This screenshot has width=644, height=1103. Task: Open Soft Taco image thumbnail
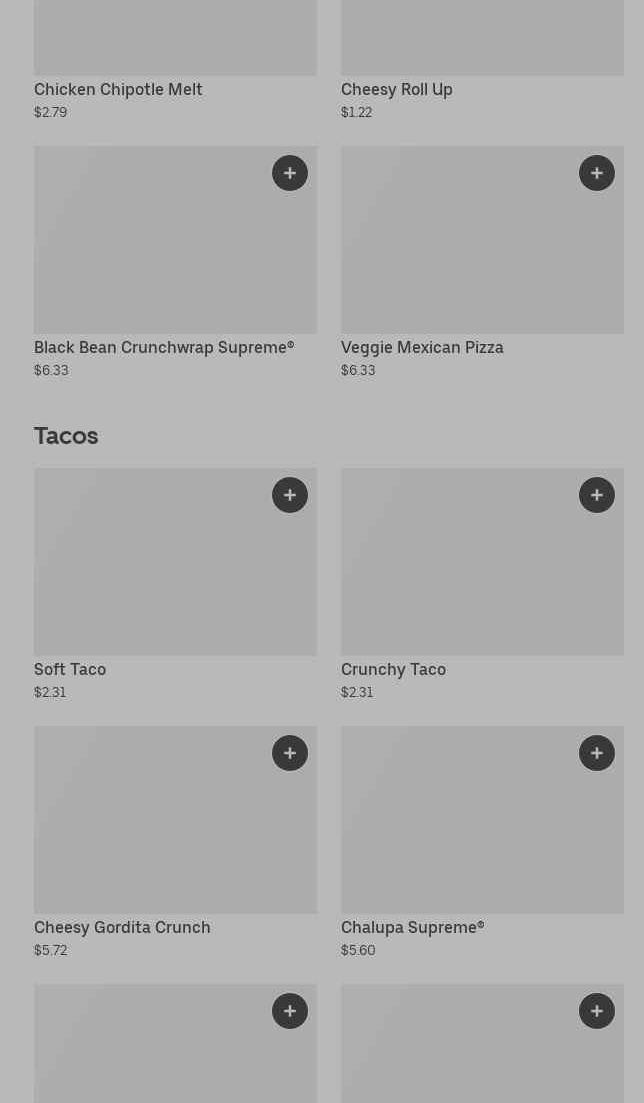150,575
